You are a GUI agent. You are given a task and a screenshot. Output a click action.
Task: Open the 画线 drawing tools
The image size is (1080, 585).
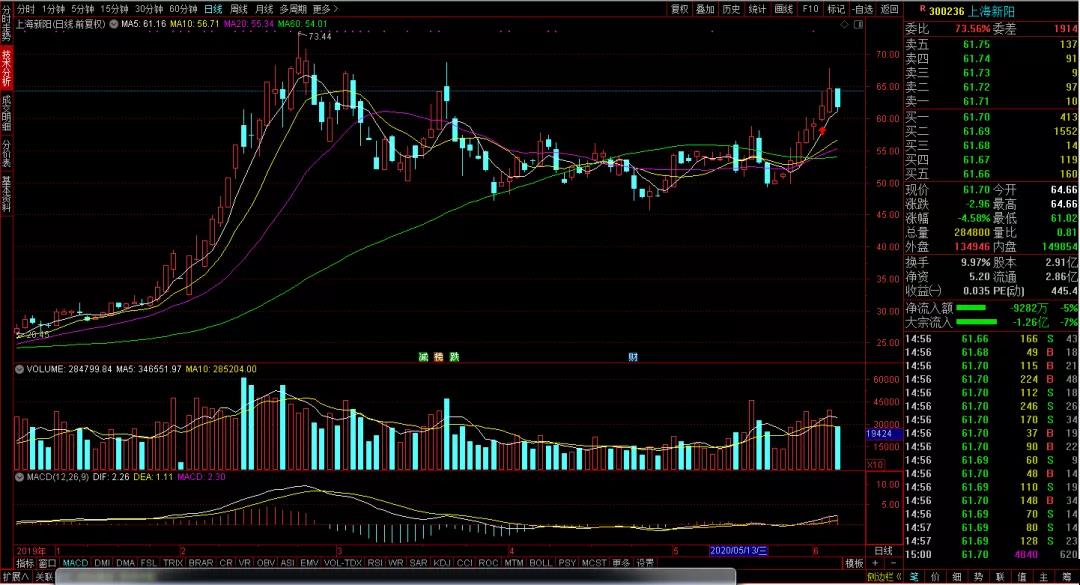click(784, 9)
